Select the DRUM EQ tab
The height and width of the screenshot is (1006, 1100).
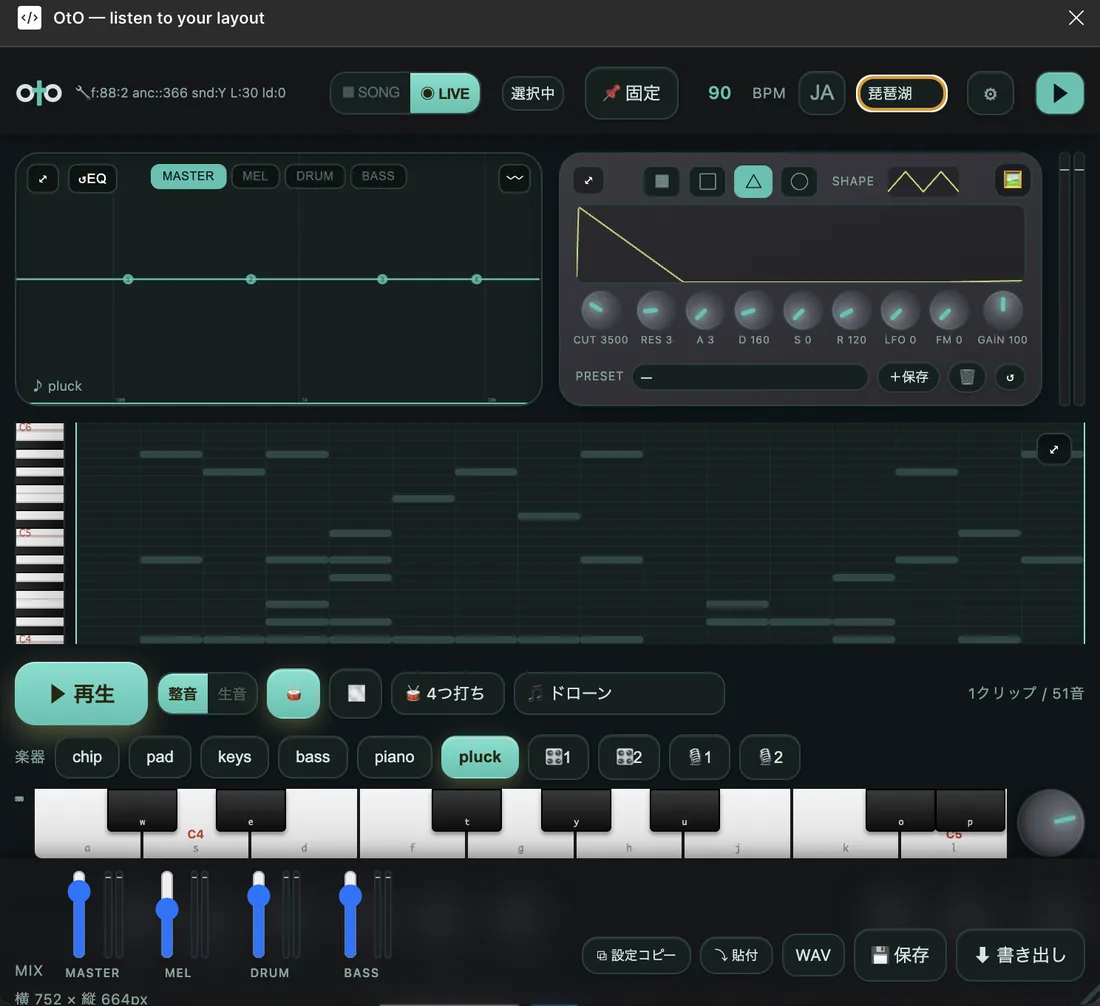click(x=314, y=176)
